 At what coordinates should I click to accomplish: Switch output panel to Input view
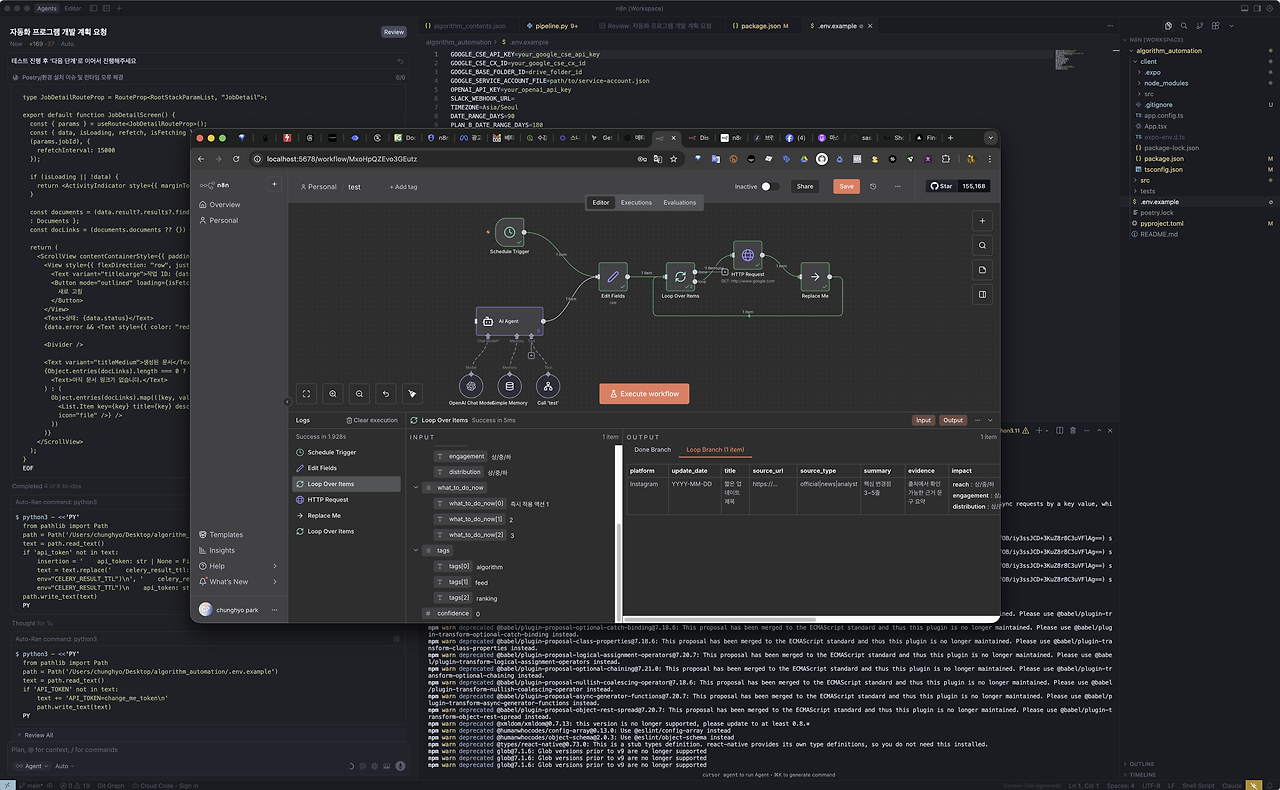923,420
